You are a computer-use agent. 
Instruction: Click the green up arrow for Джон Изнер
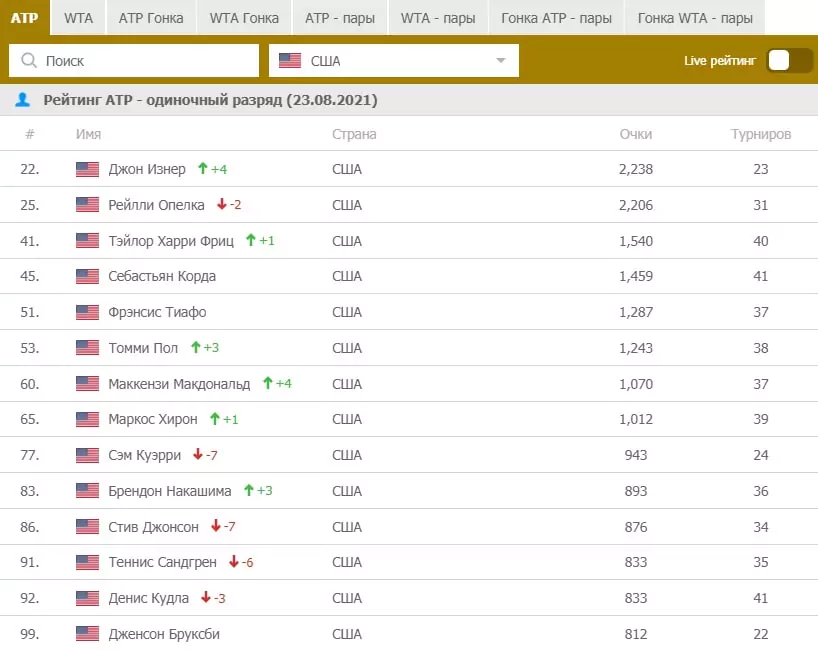[202, 168]
